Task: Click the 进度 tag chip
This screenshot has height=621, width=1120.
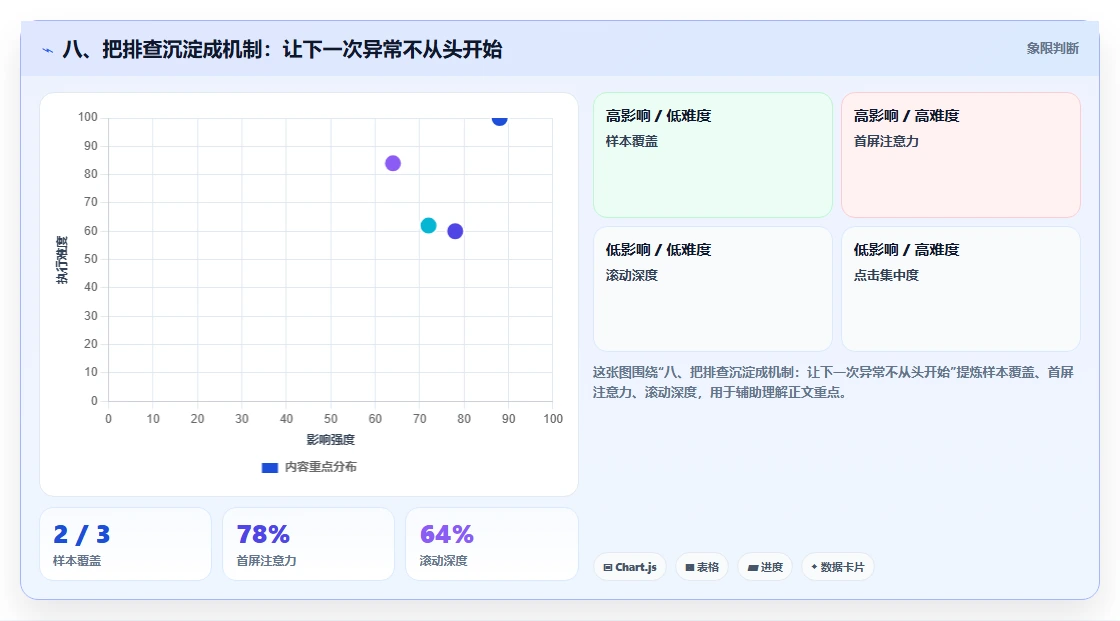Action: tap(765, 567)
